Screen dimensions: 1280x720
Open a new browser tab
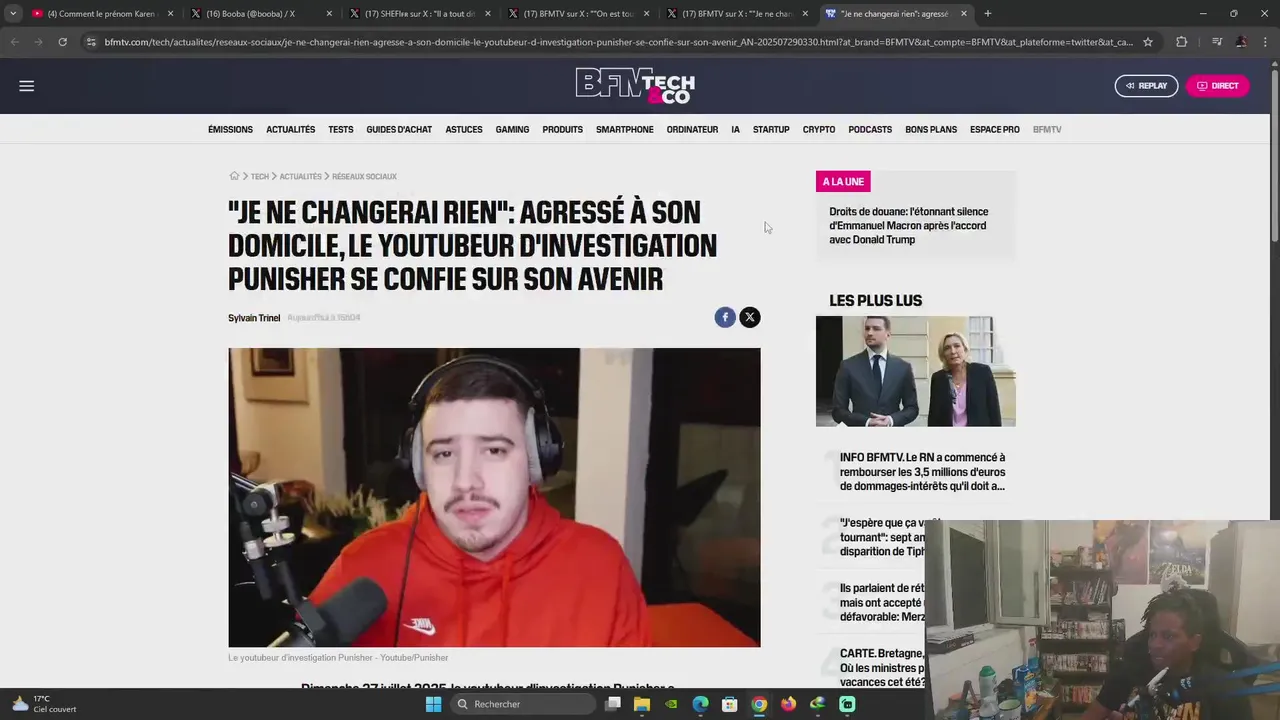click(x=987, y=14)
